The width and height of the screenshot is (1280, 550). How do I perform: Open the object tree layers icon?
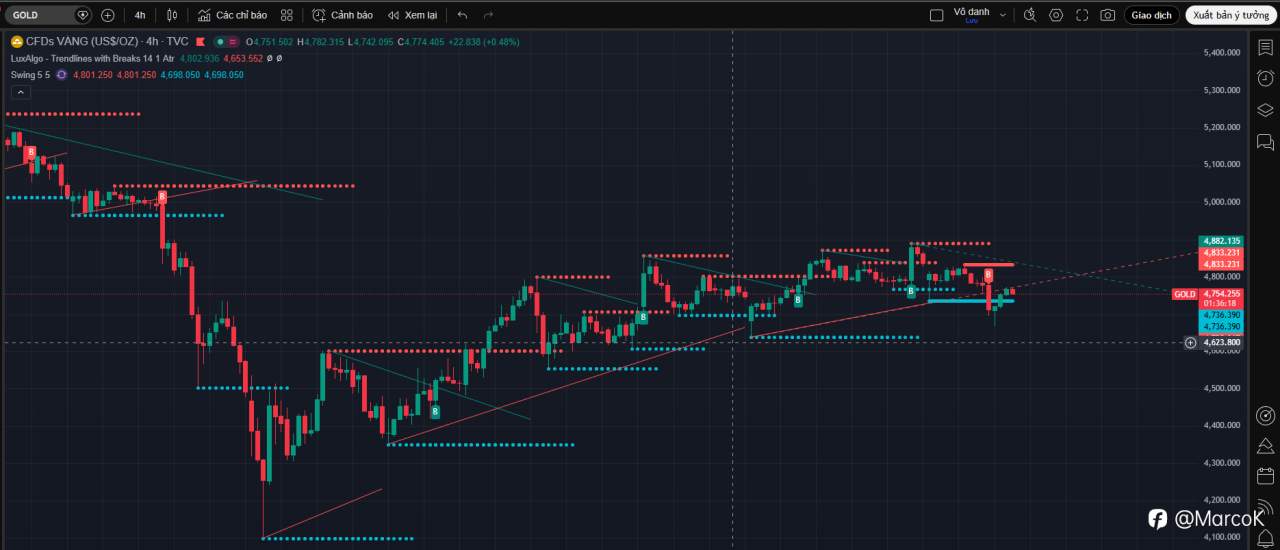(x=1265, y=109)
